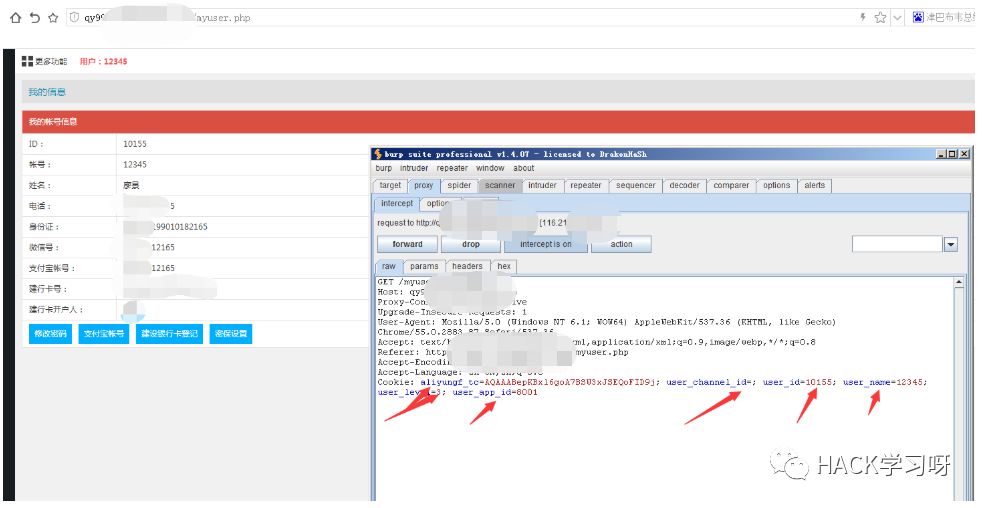Click the action button

coord(621,244)
